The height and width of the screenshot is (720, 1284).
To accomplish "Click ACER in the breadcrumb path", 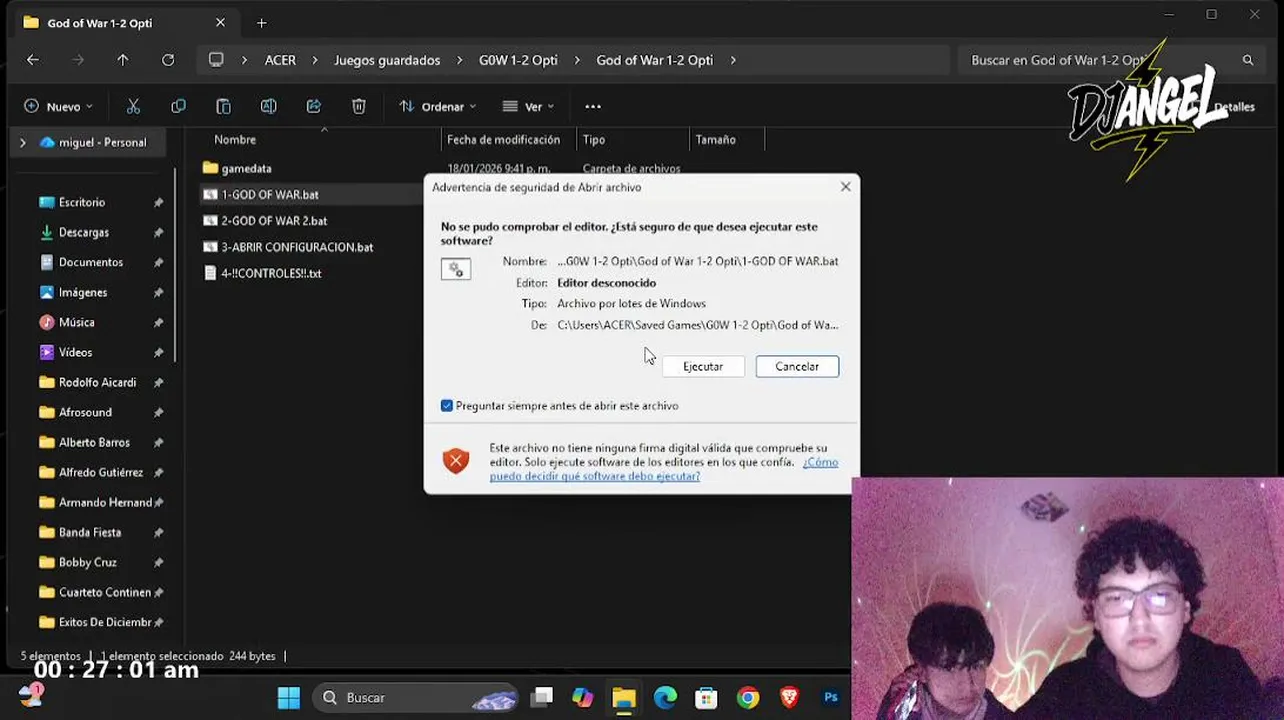I will point(280,60).
